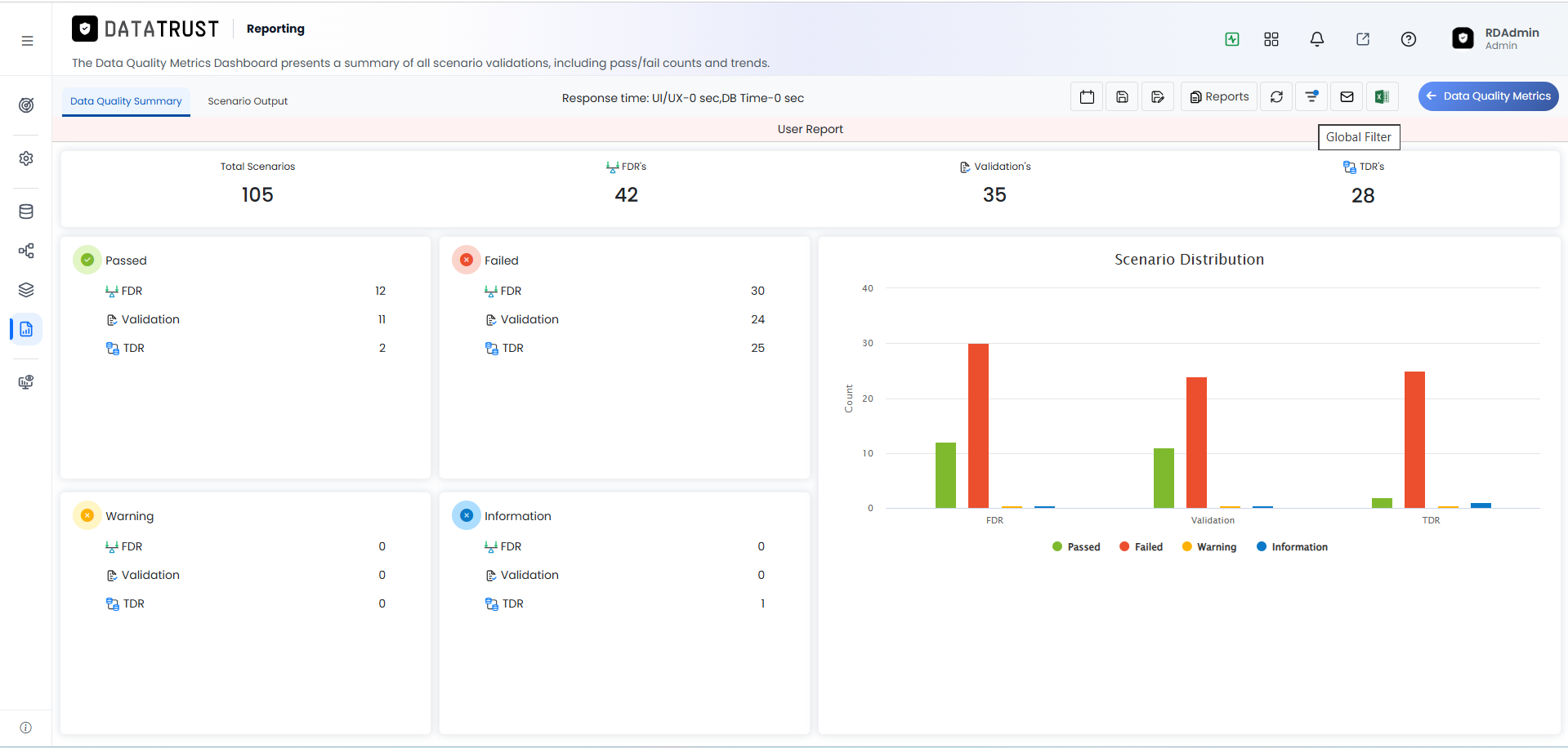Image resolution: width=1568 pixels, height=748 pixels.
Task: Open the settings gear in sidebar
Action: (x=26, y=158)
